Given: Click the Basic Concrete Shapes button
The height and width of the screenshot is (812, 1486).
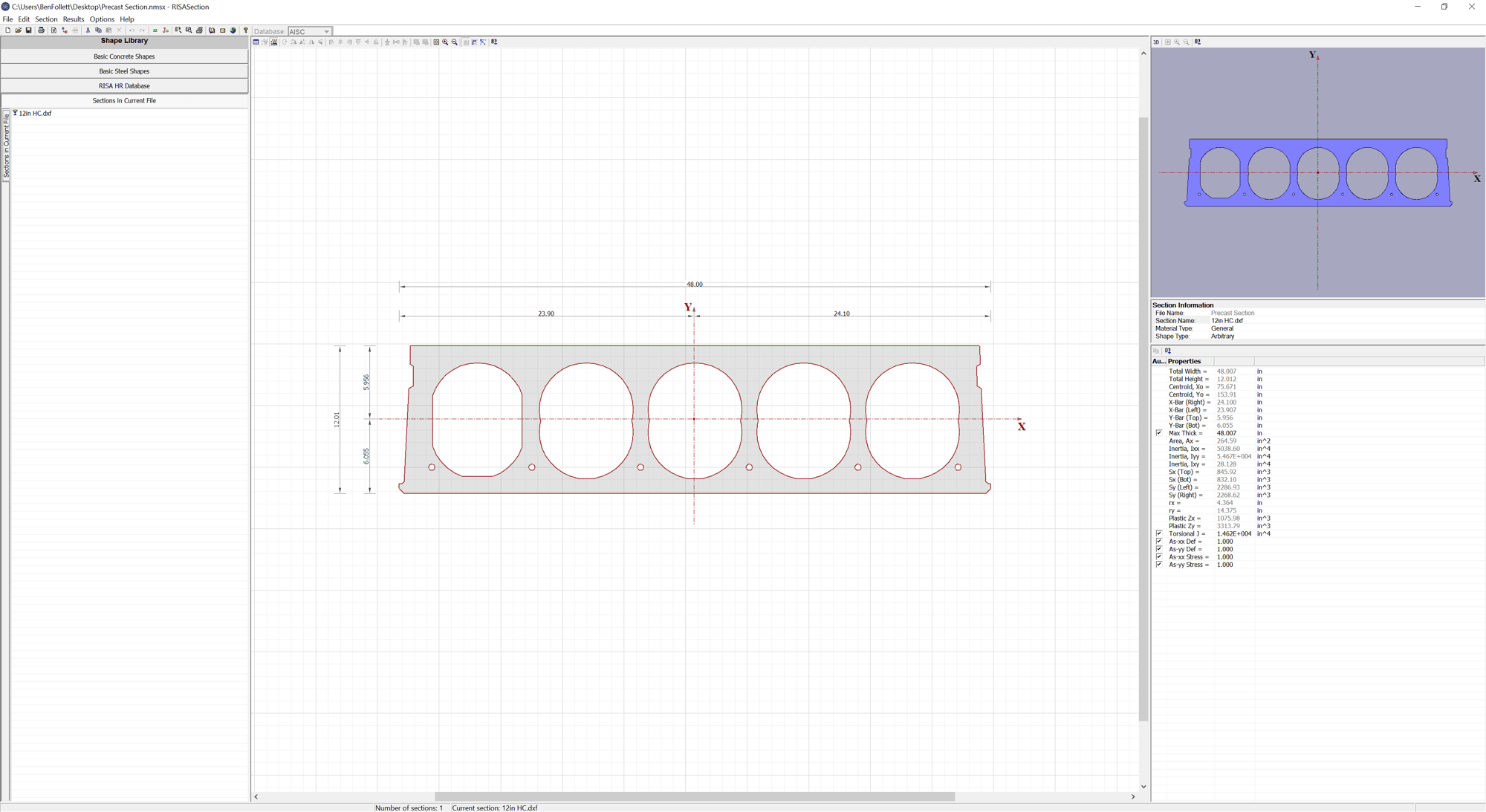Looking at the screenshot, I should 124,56.
